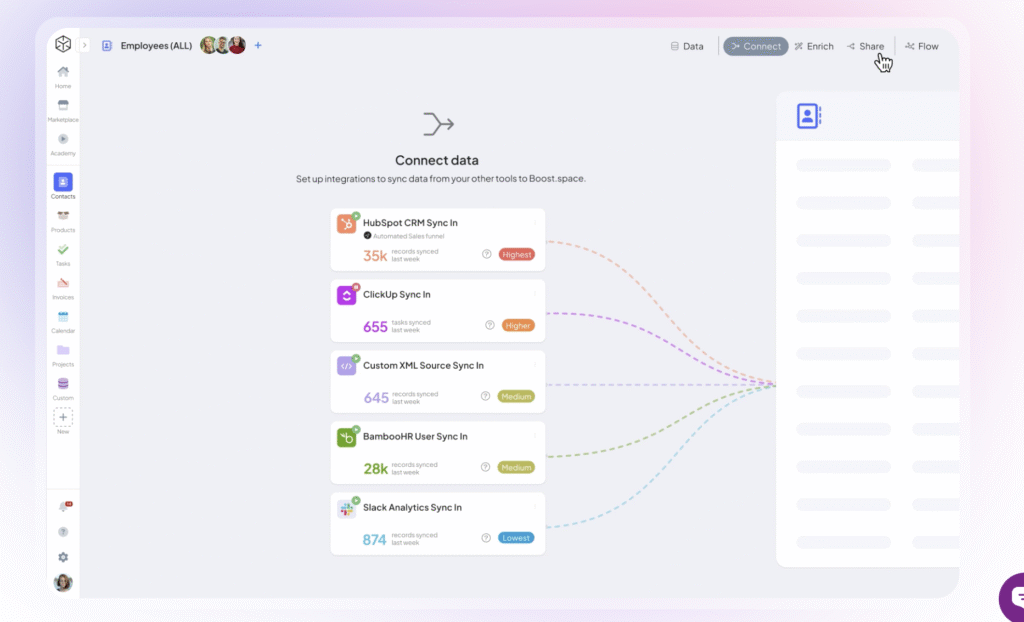Screen dimensions: 1024x622
Task: Open settings gear in the sidebar
Action: click(63, 557)
